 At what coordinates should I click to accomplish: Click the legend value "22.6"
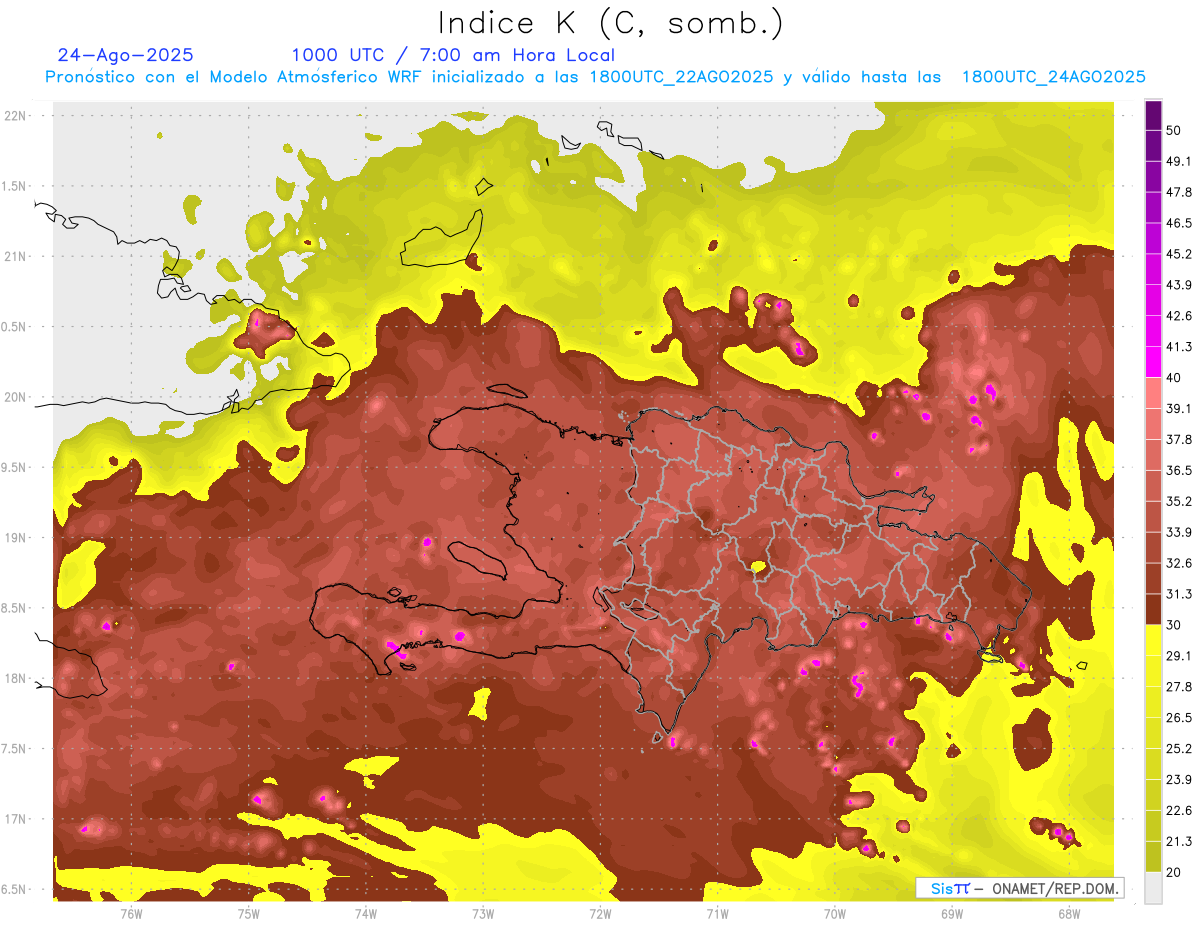tap(1179, 811)
